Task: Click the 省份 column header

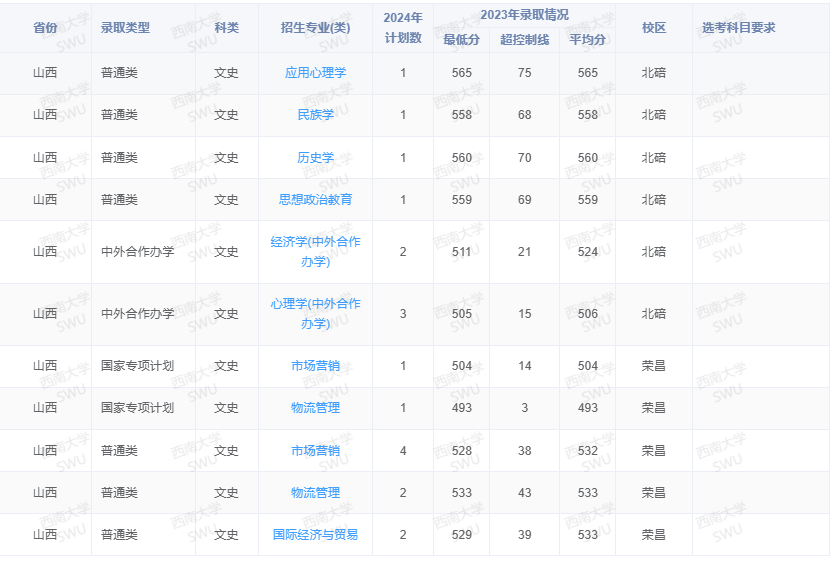Action: pyautogui.click(x=45, y=28)
